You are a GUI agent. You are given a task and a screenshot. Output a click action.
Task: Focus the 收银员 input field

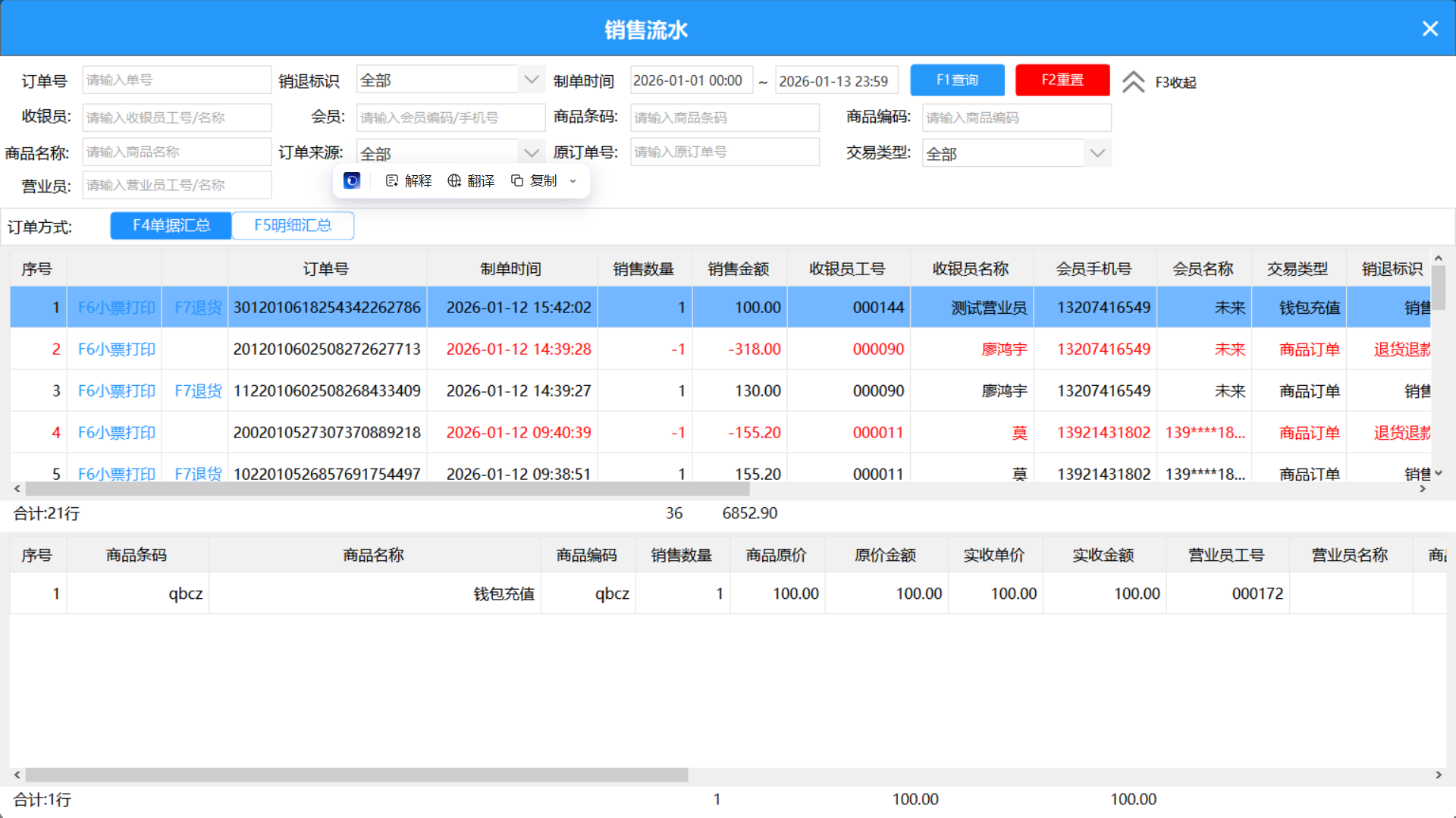click(177, 118)
